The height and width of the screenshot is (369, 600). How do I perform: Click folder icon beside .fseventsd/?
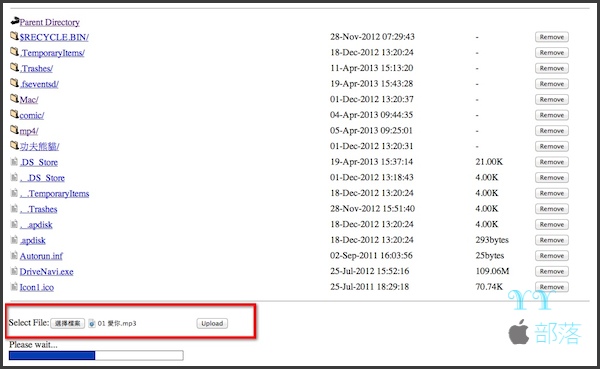tap(14, 83)
